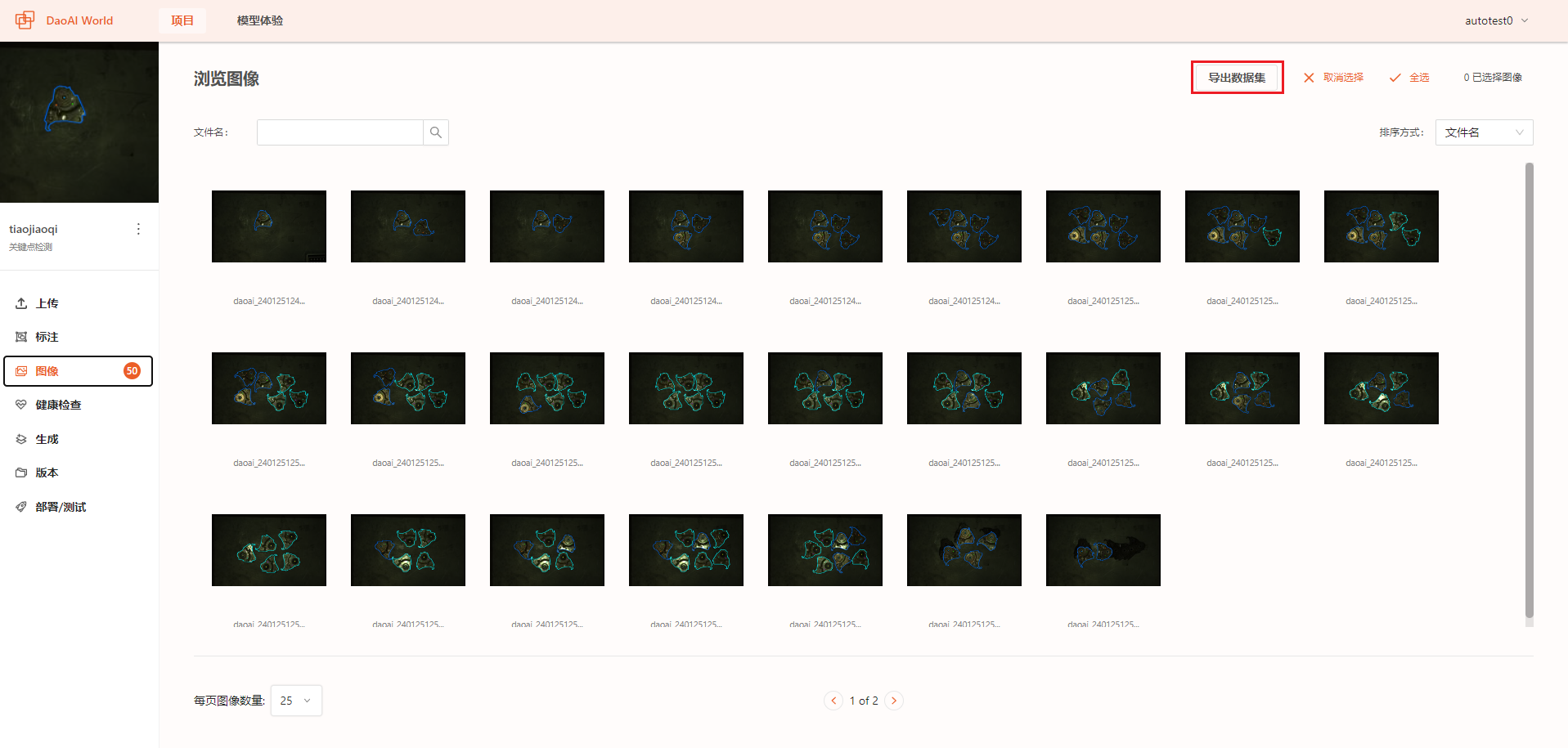1568x748 pixels.
Task: Select last image thumbnail in third row
Action: pyautogui.click(x=1103, y=550)
